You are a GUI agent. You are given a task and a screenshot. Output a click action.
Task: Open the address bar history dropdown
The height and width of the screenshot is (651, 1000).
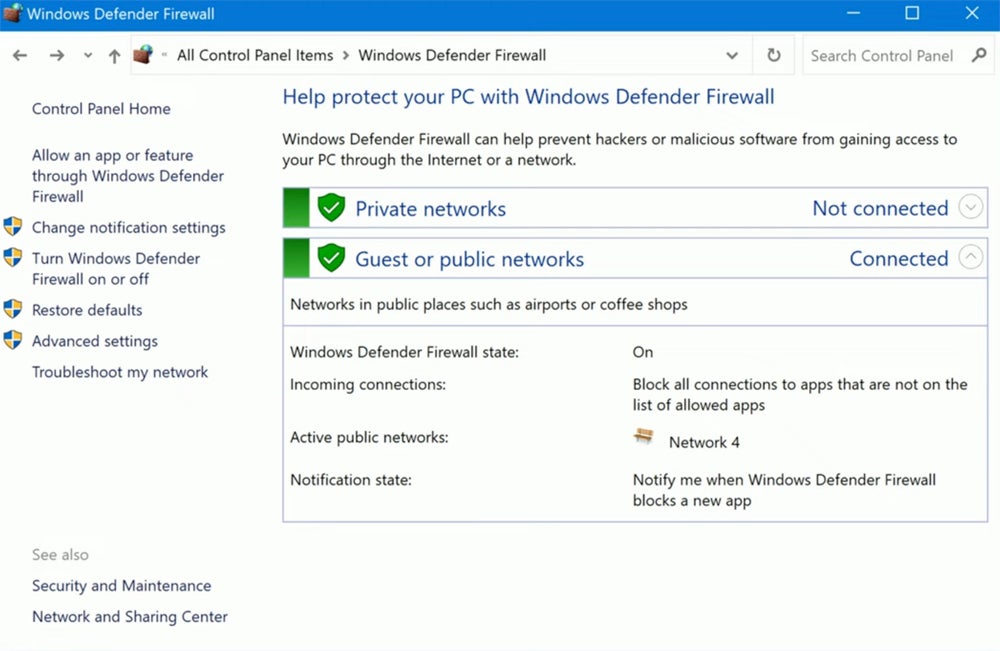click(x=732, y=56)
